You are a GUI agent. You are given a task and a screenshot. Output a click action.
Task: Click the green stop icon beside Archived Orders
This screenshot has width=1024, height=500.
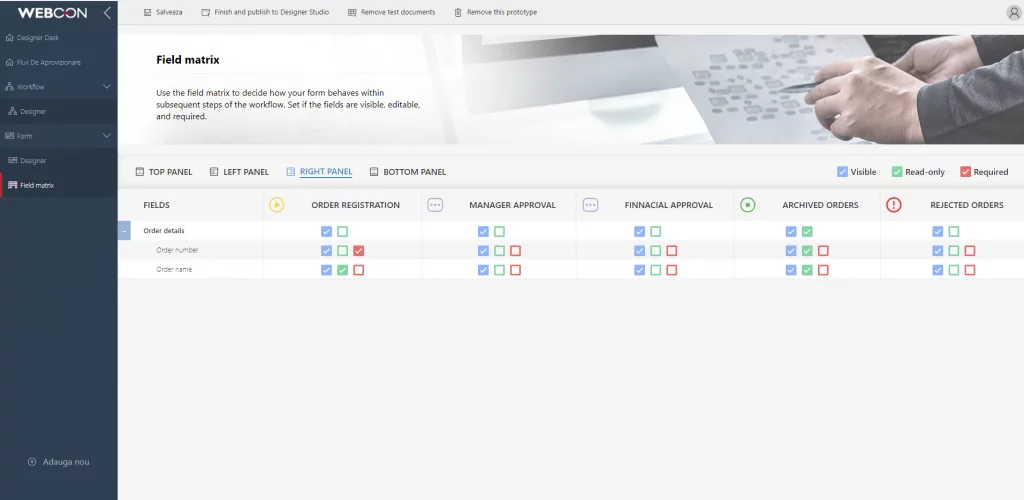pos(748,205)
